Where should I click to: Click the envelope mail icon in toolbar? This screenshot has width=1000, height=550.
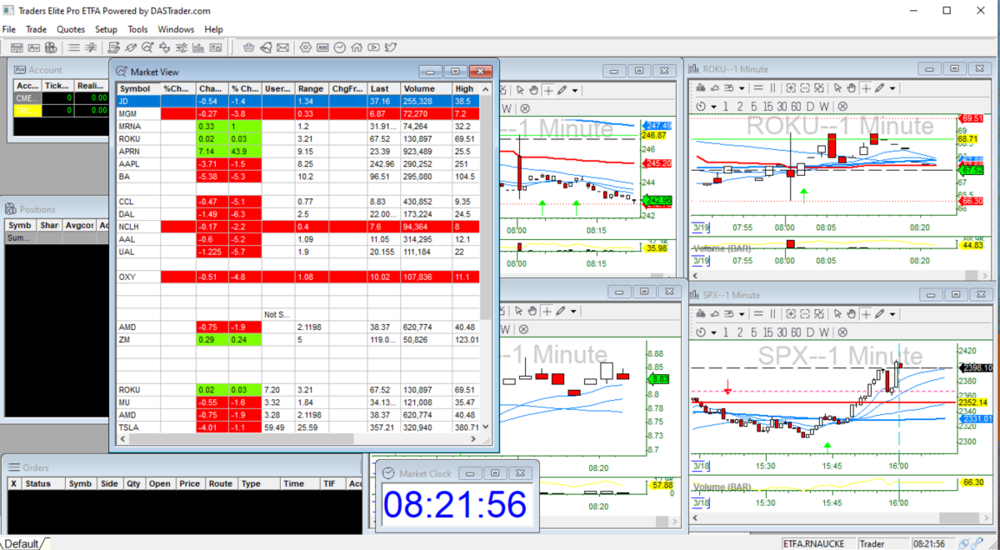coord(283,48)
